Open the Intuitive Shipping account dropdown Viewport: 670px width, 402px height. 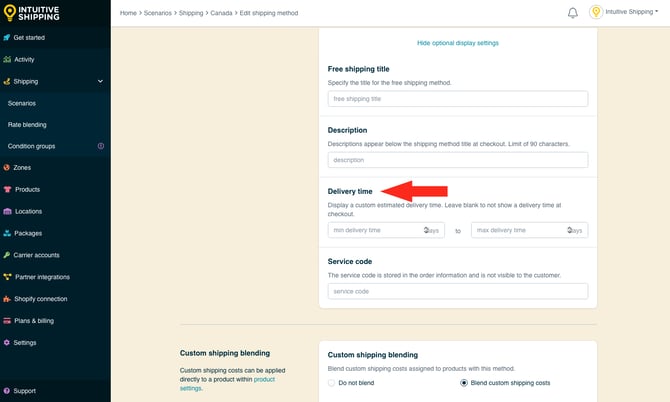[x=631, y=12]
